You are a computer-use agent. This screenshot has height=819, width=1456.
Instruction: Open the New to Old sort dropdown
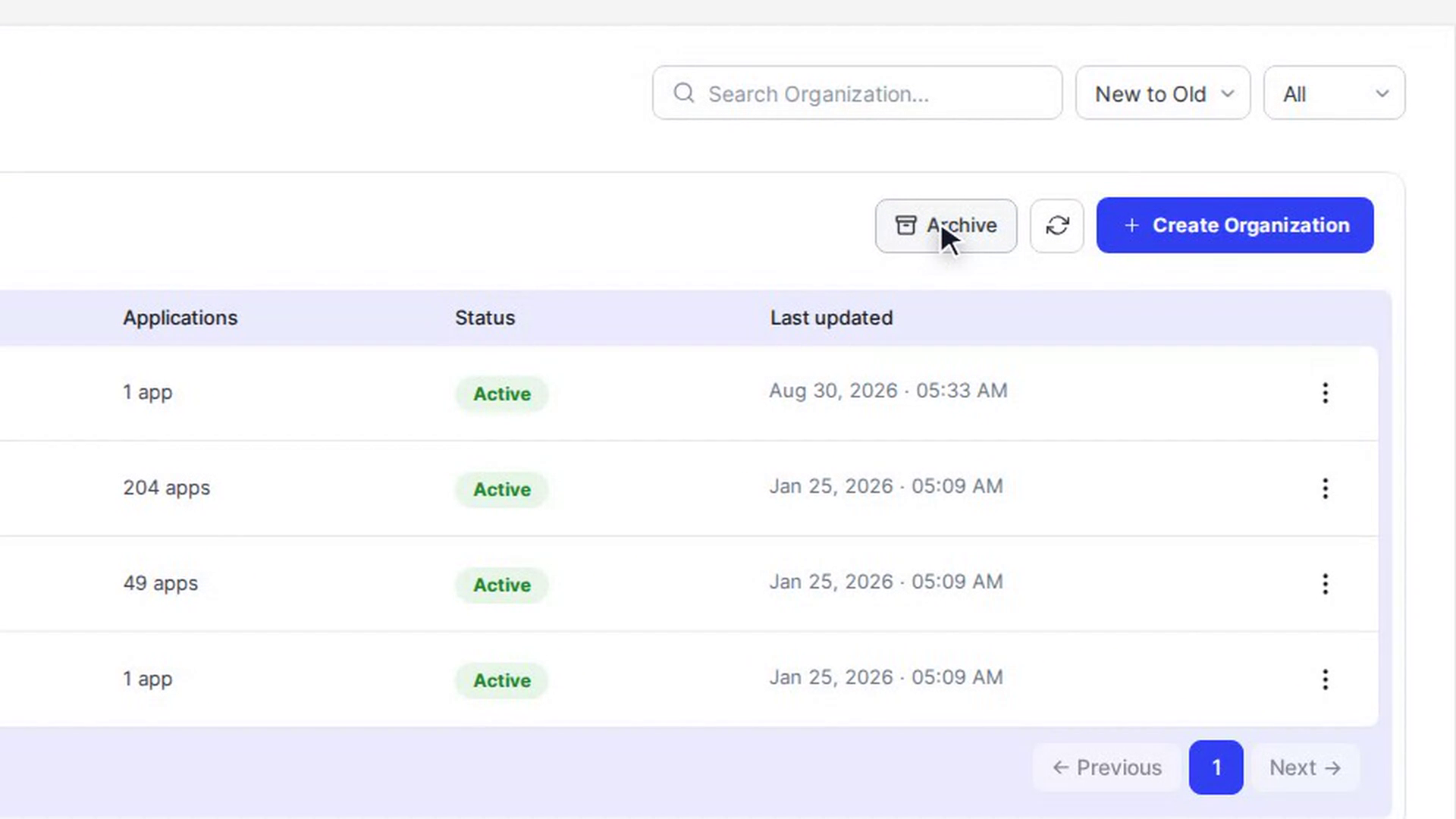click(x=1163, y=93)
